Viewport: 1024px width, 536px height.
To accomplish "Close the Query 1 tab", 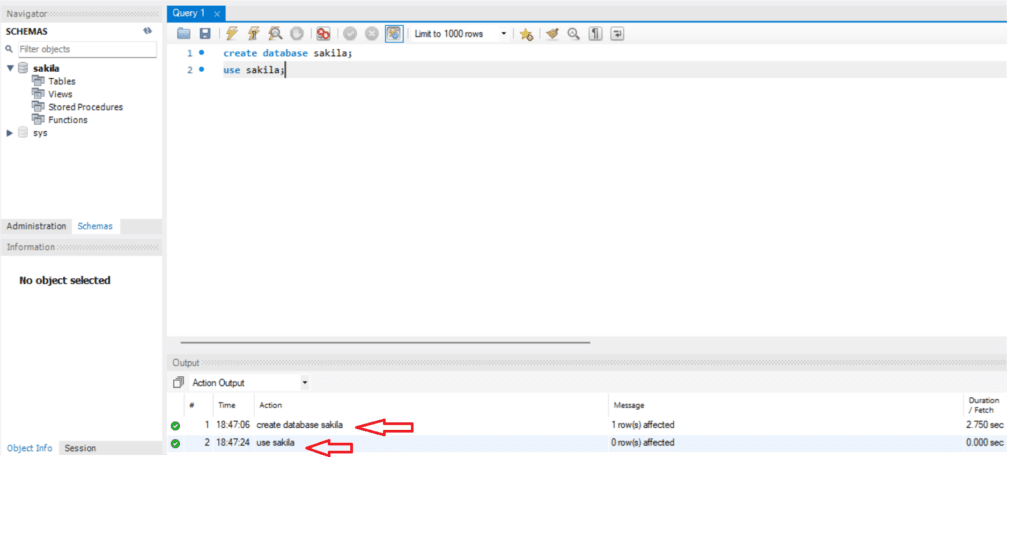I will 217,14.
